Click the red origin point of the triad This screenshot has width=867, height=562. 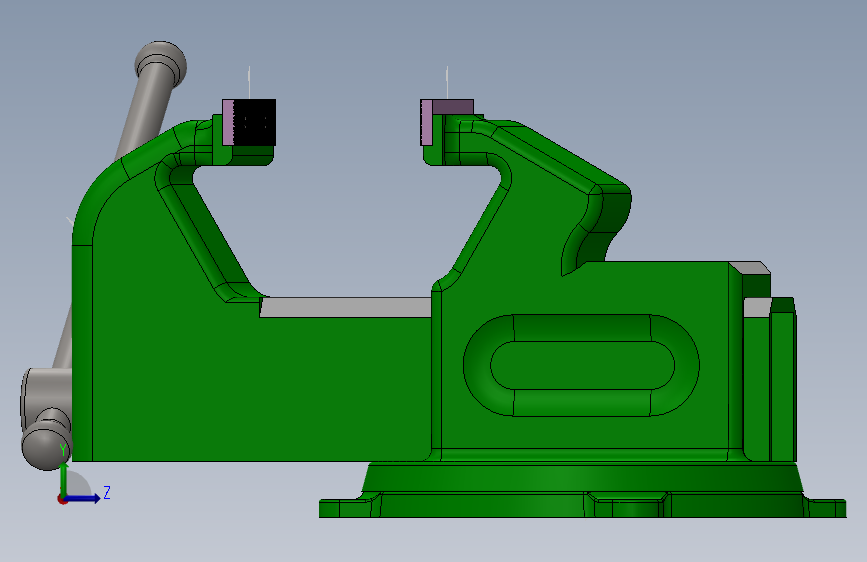pyautogui.click(x=62, y=499)
